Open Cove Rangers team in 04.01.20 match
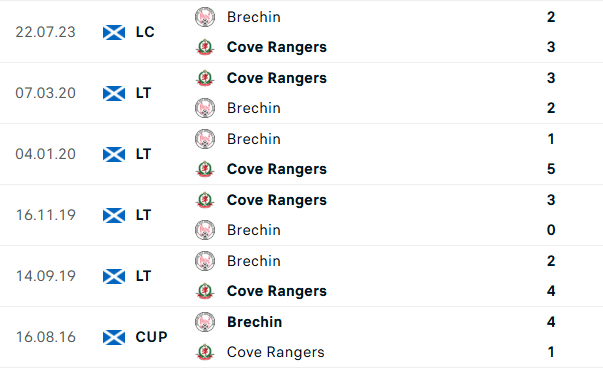 tap(277, 169)
